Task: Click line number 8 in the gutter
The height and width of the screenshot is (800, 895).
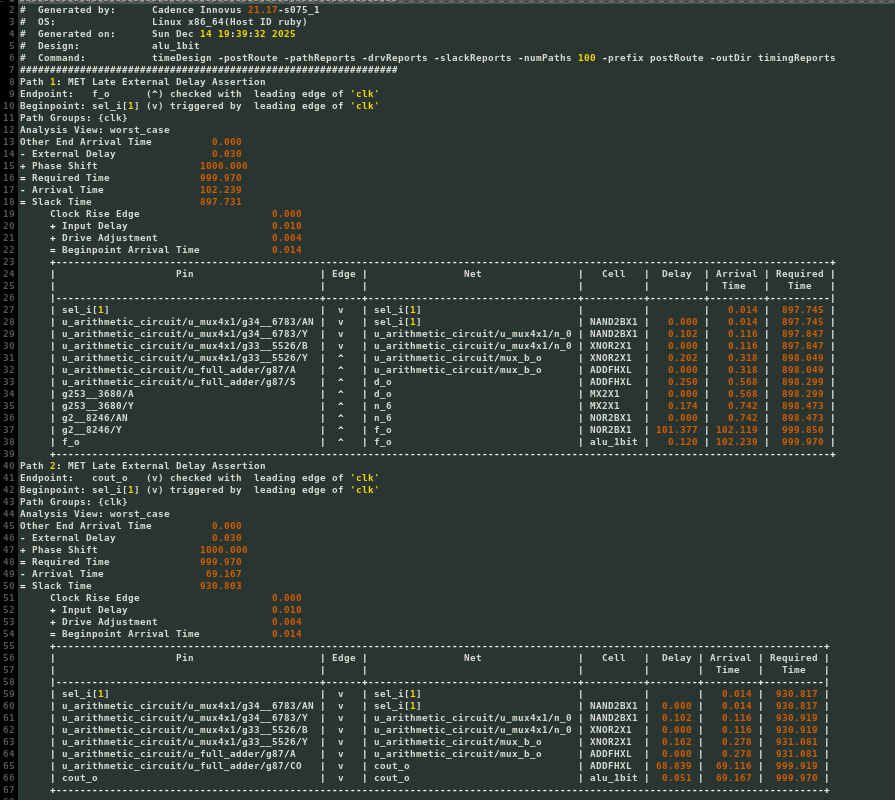Action: click(x=11, y=82)
